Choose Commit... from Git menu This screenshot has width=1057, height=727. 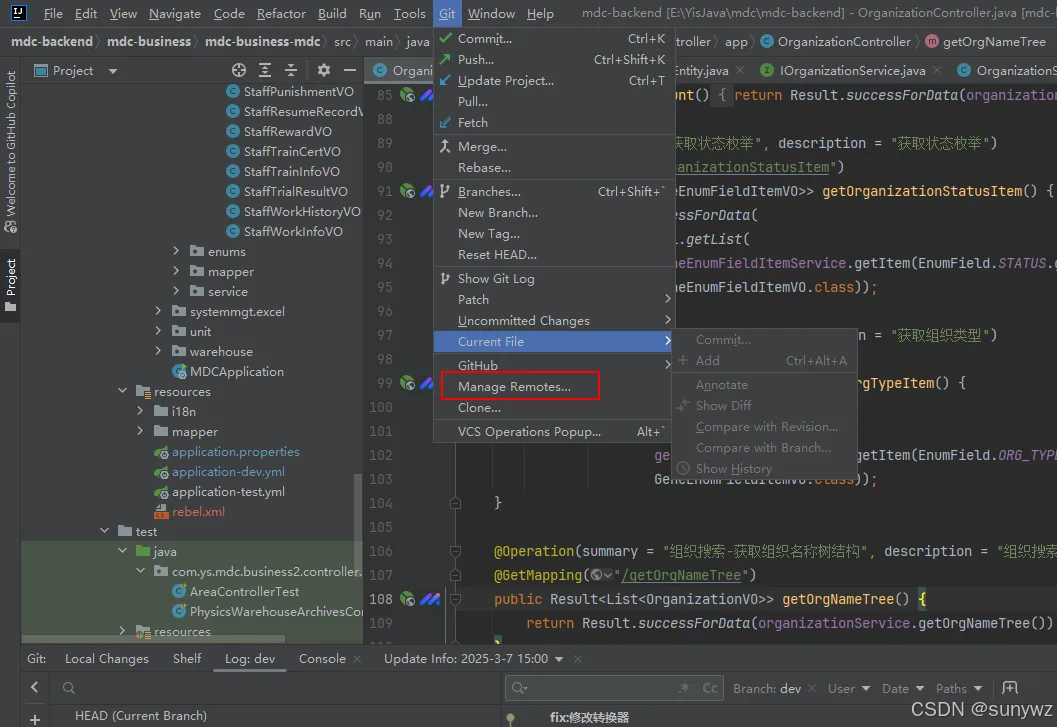click(553, 38)
